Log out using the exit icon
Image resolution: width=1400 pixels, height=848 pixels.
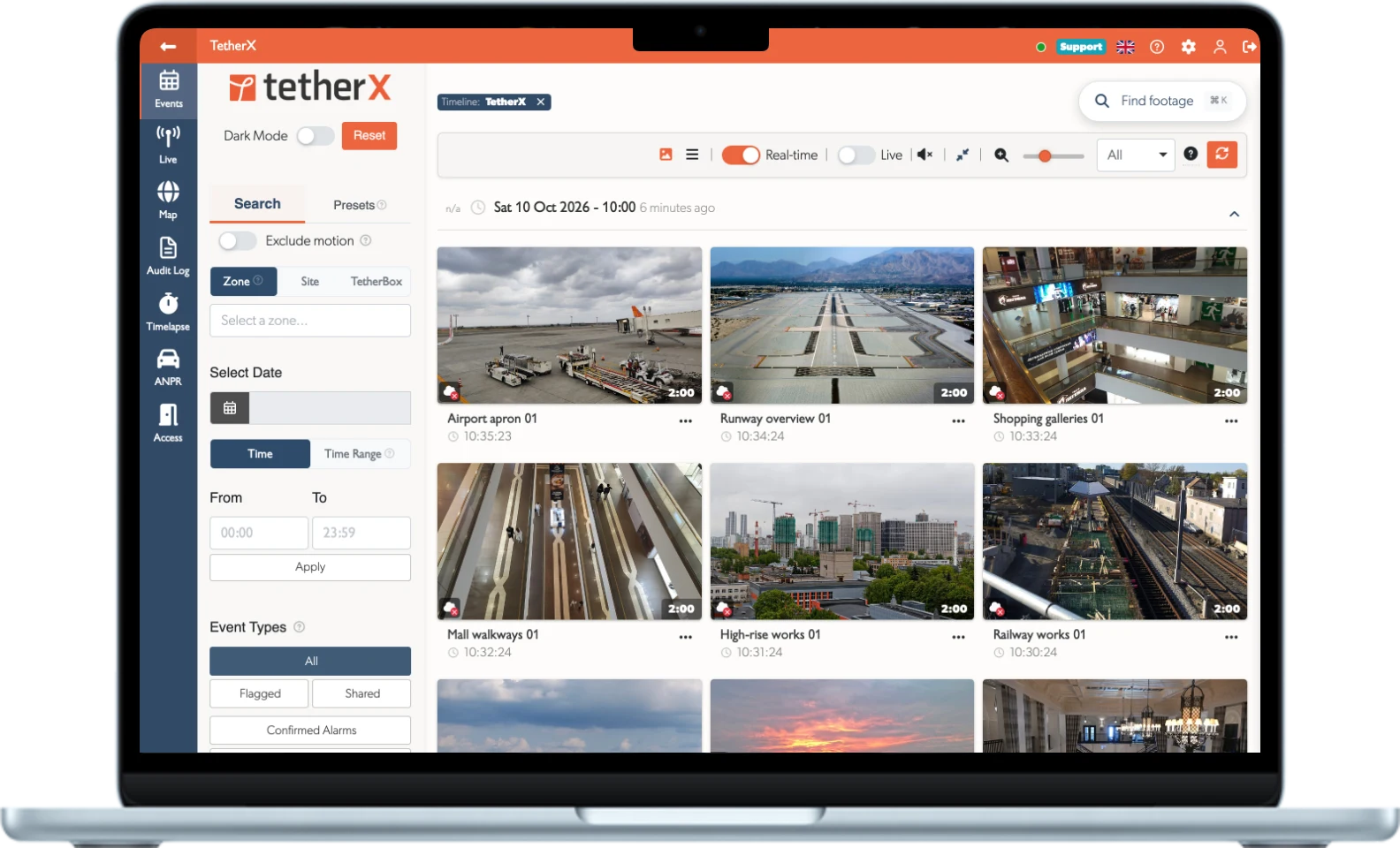(1249, 47)
